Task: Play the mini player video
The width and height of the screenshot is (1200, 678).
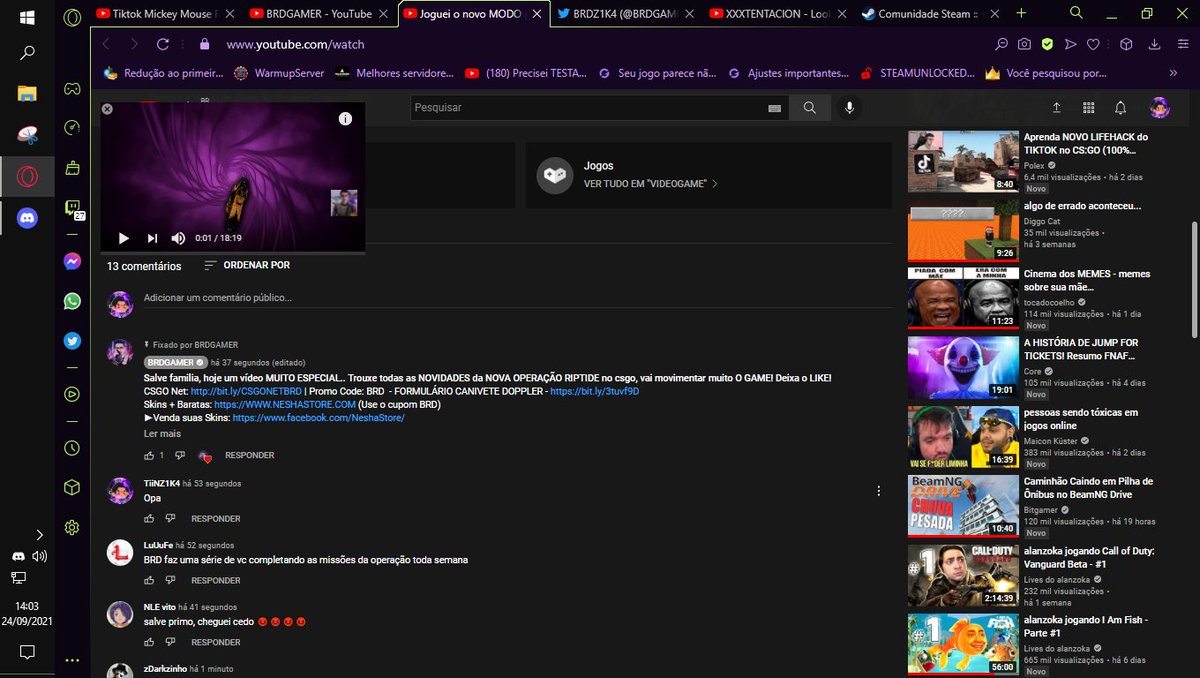Action: (x=124, y=238)
